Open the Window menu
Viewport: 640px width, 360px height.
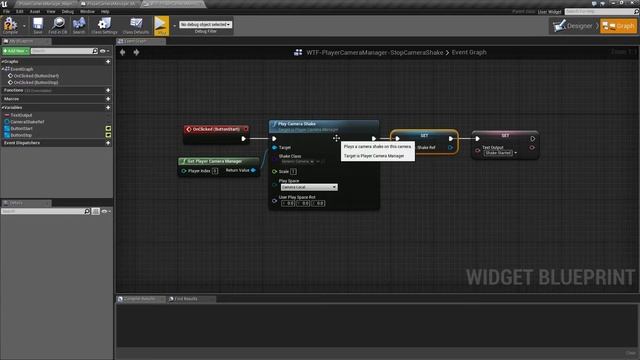click(87, 11)
